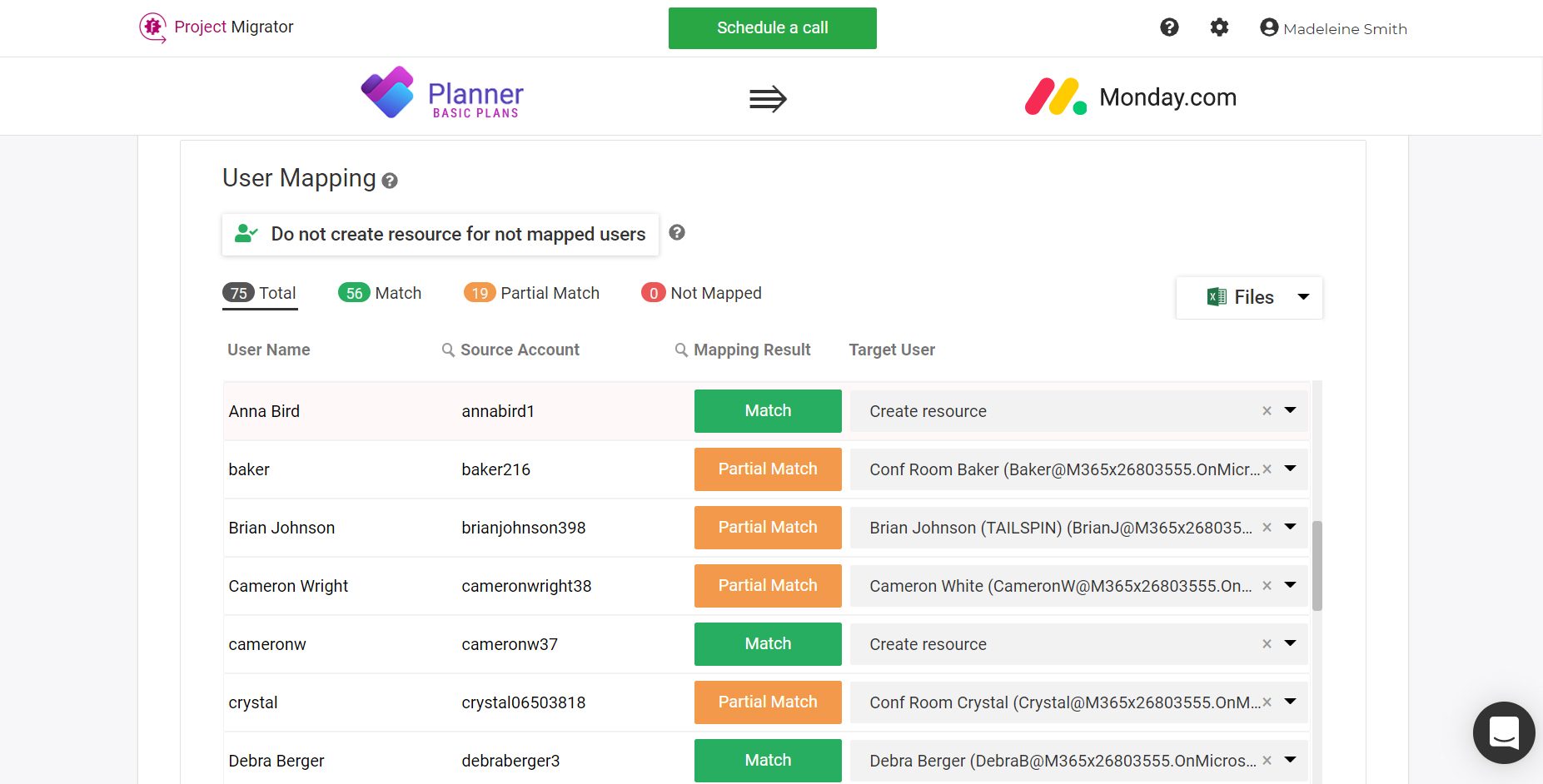The height and width of the screenshot is (784, 1543).
Task: Click source account crystal06503818
Action: pyautogui.click(x=524, y=703)
